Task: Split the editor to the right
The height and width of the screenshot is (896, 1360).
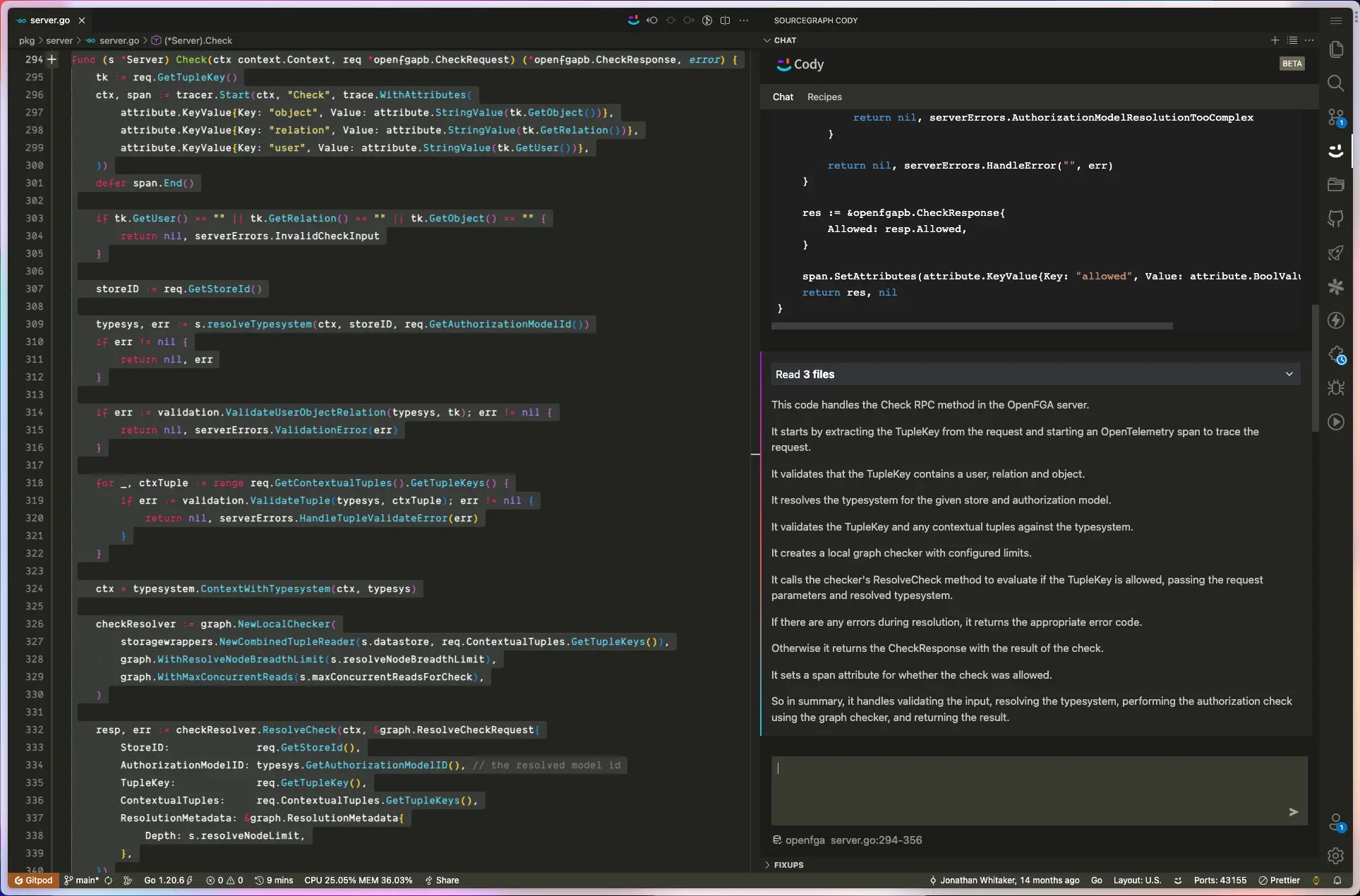Action: pos(725,20)
